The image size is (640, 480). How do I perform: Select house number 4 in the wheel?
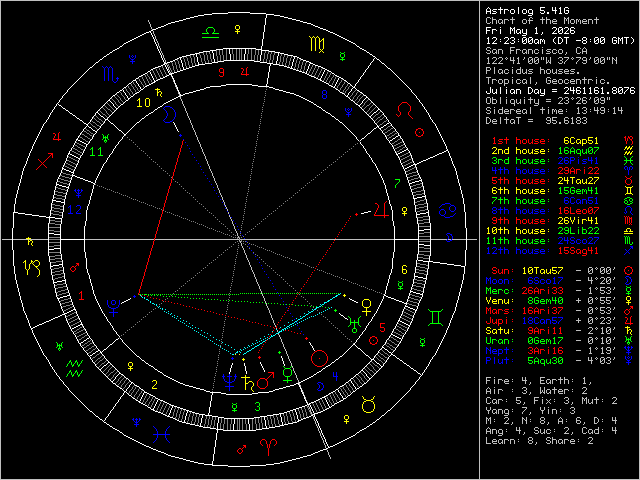click(x=336, y=376)
